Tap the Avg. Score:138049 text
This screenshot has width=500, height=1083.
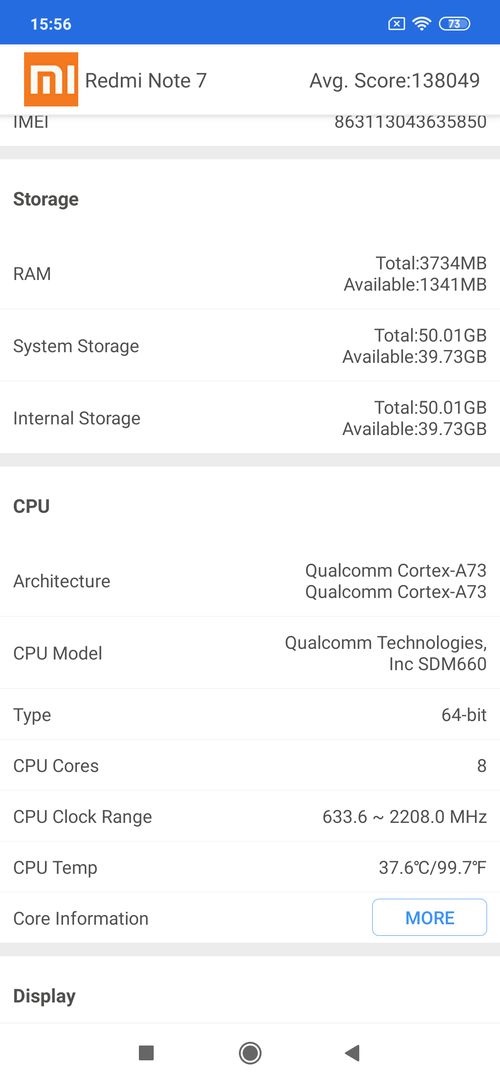pos(394,81)
